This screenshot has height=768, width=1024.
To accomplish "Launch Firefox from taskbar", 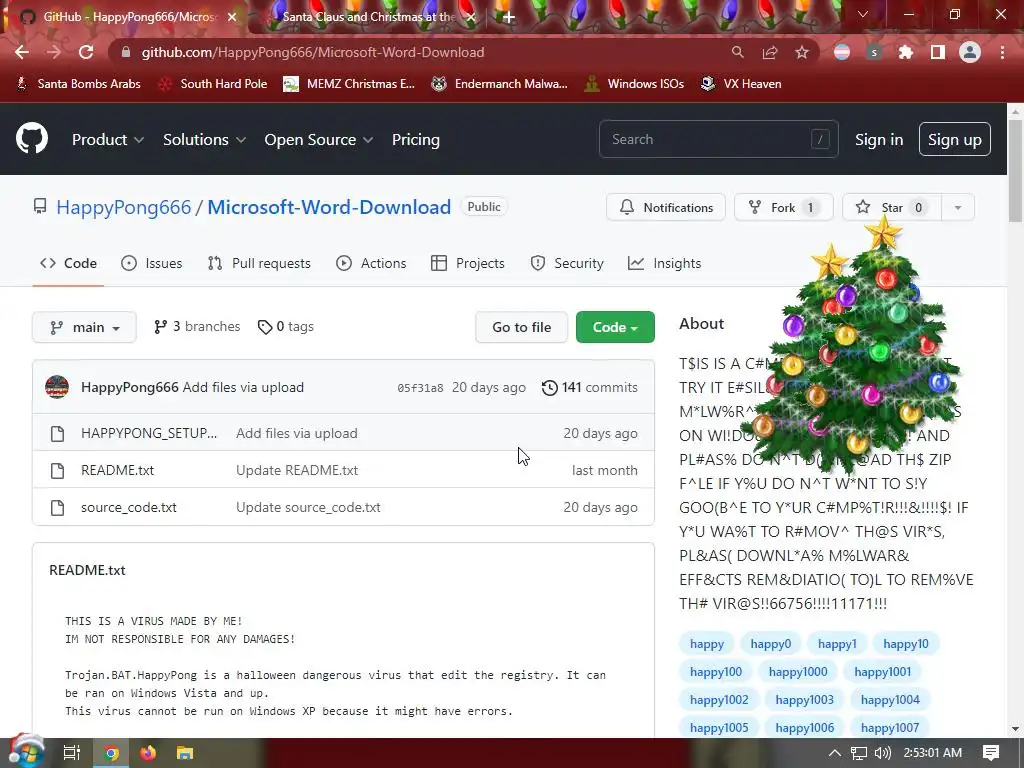I will click(148, 753).
